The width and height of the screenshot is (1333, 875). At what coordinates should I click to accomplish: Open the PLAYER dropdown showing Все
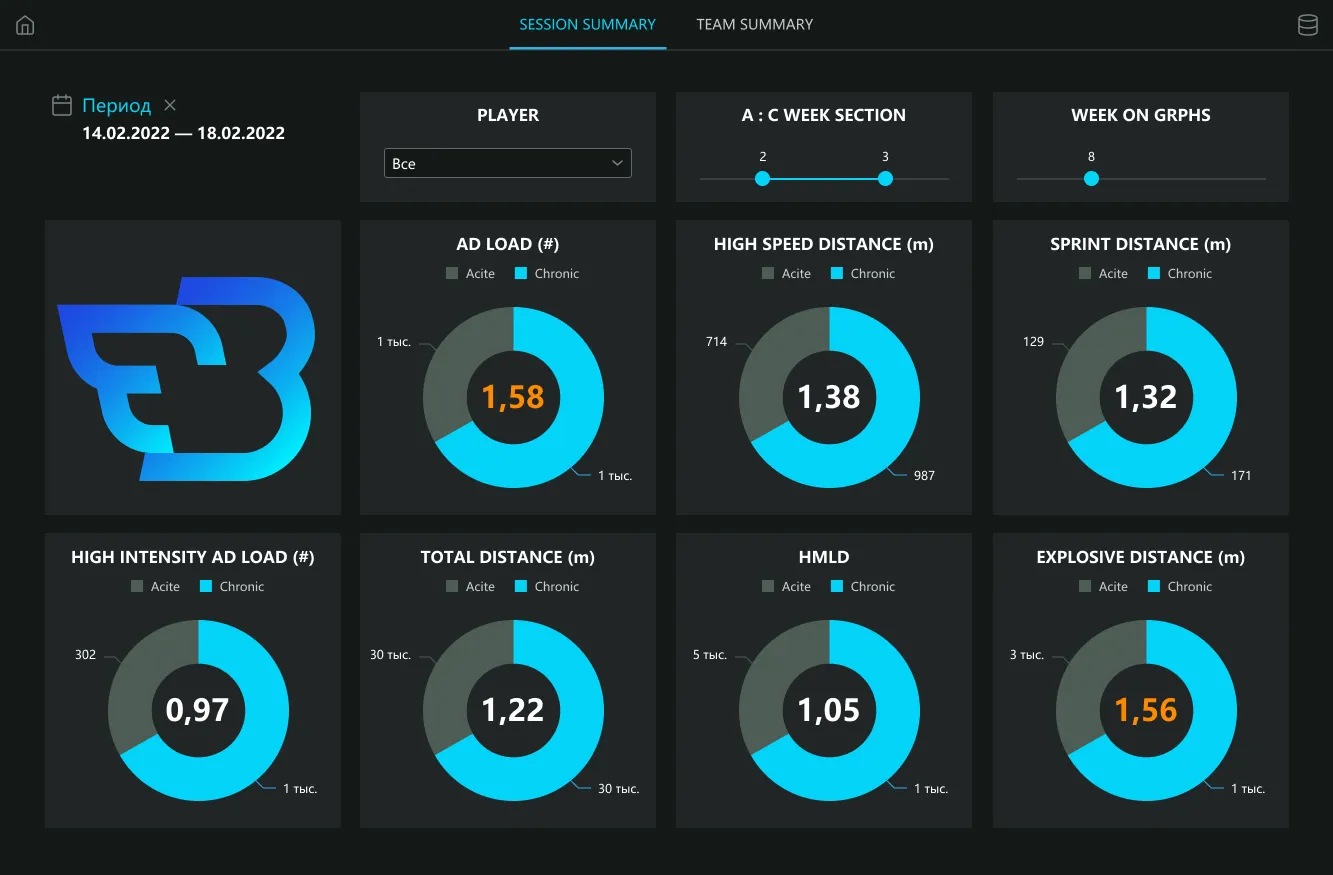507,163
